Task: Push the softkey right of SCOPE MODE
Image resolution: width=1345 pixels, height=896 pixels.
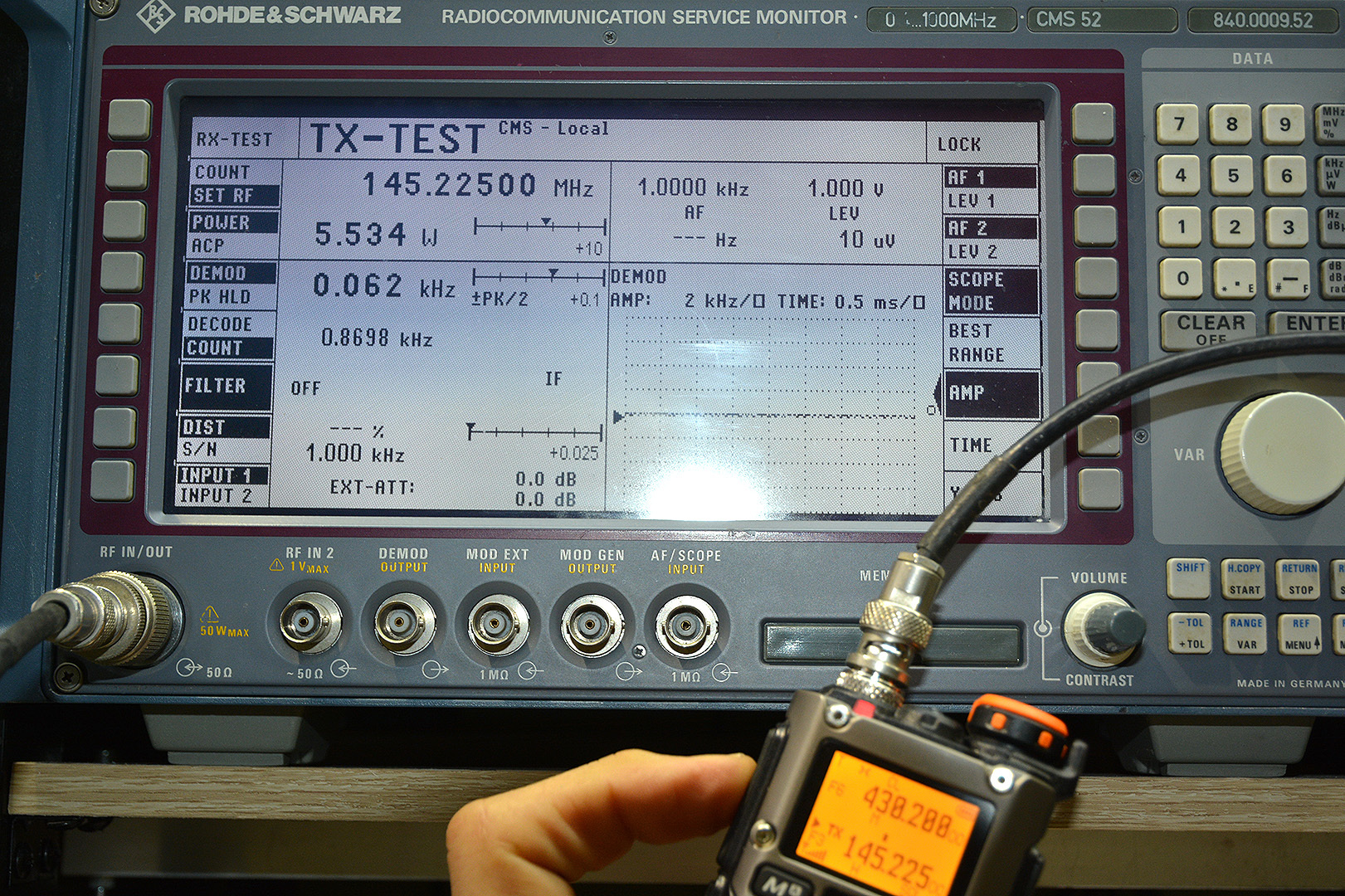Action: click(1097, 277)
